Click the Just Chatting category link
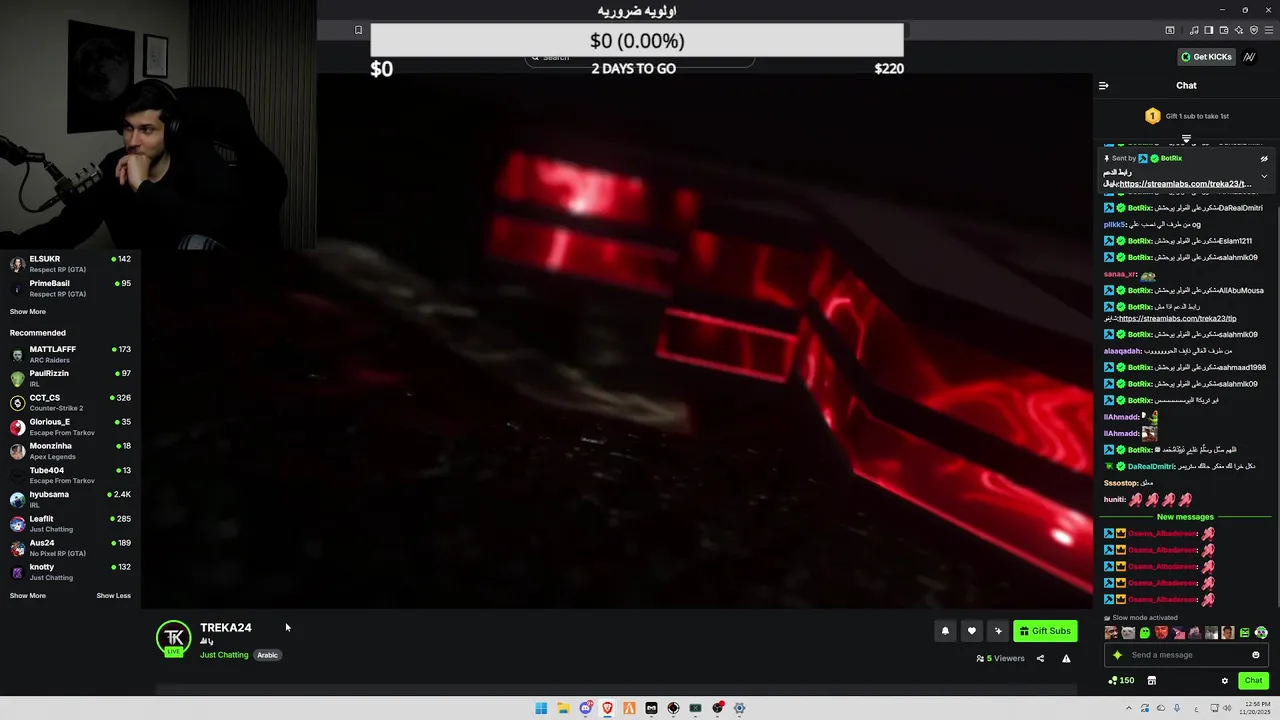This screenshot has width=1280, height=720. (224, 655)
